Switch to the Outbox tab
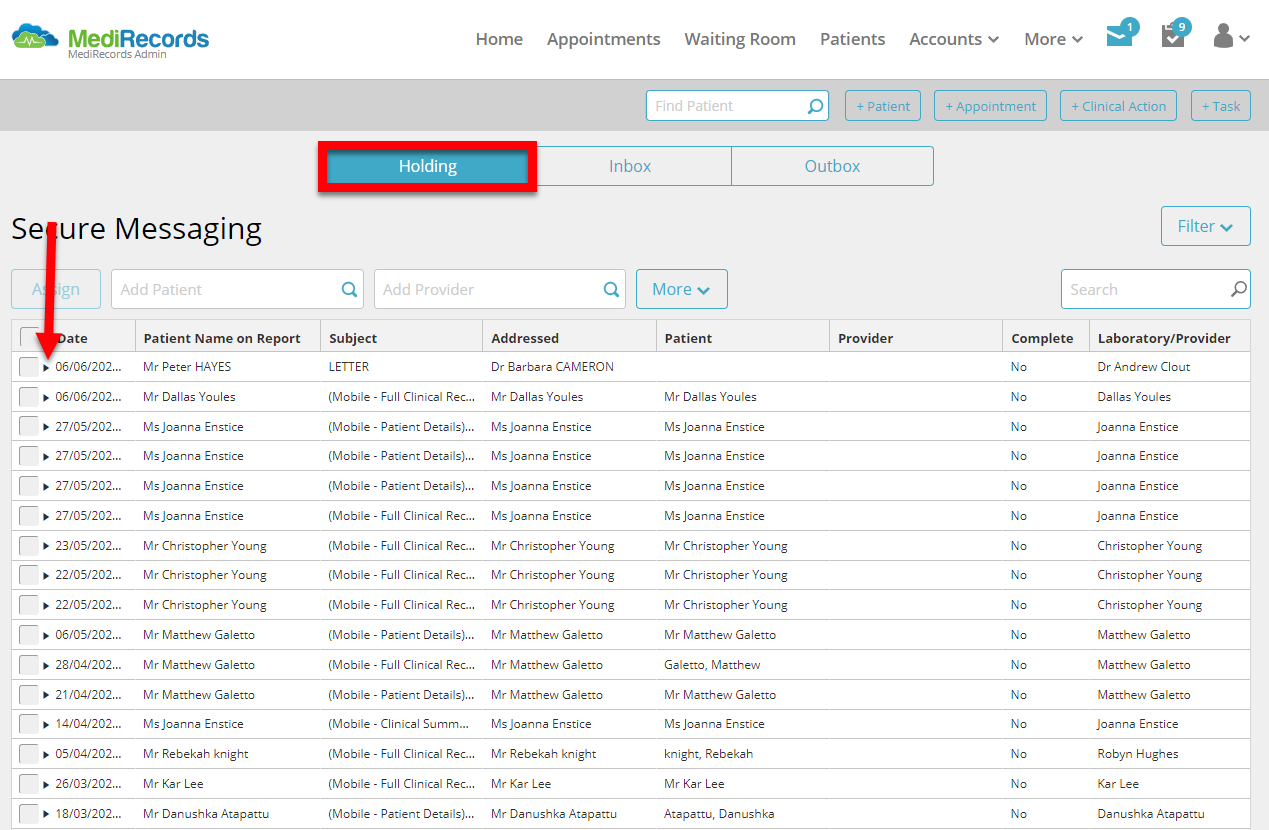This screenshot has width=1269, height=830. tap(832, 166)
